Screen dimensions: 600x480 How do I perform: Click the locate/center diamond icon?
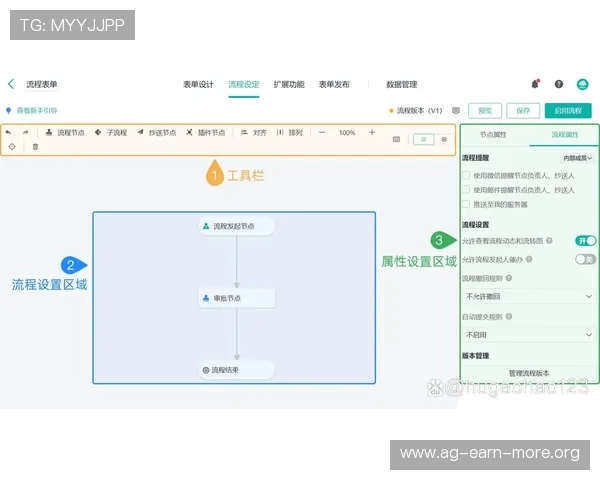(12, 147)
